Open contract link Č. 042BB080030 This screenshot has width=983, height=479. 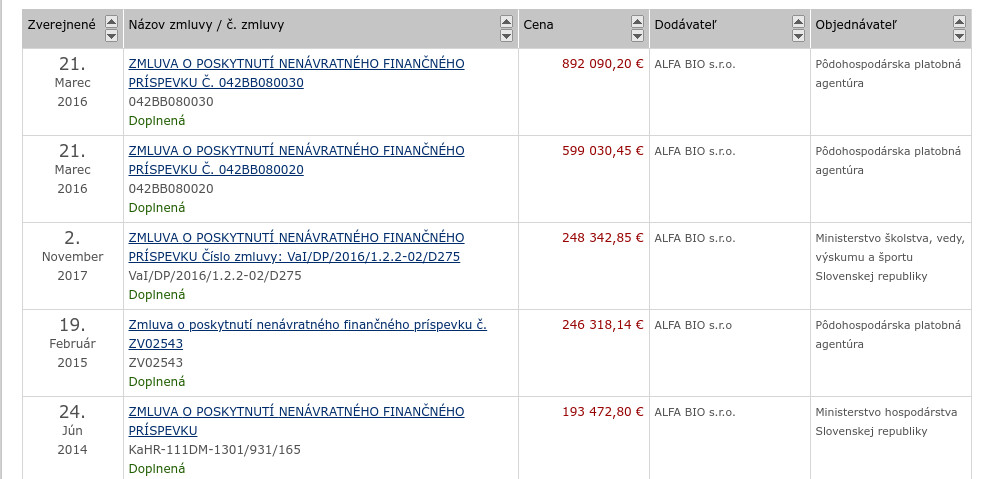click(296, 73)
